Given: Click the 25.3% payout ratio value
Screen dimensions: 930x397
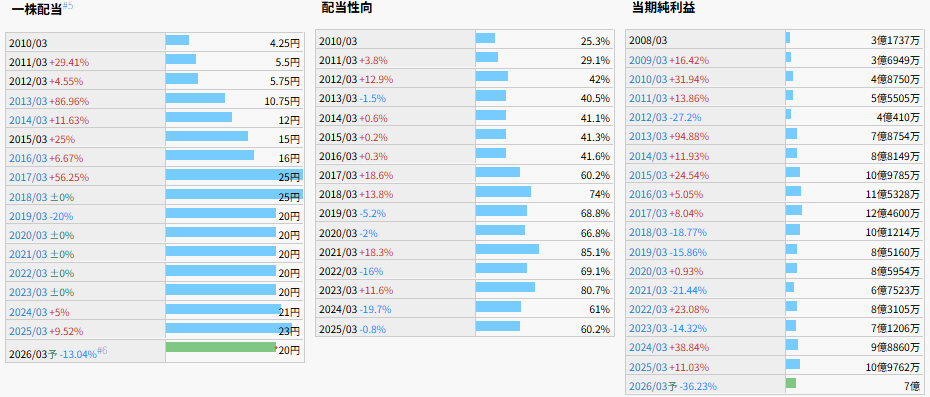Looking at the screenshot, I should pyautogui.click(x=595, y=41).
